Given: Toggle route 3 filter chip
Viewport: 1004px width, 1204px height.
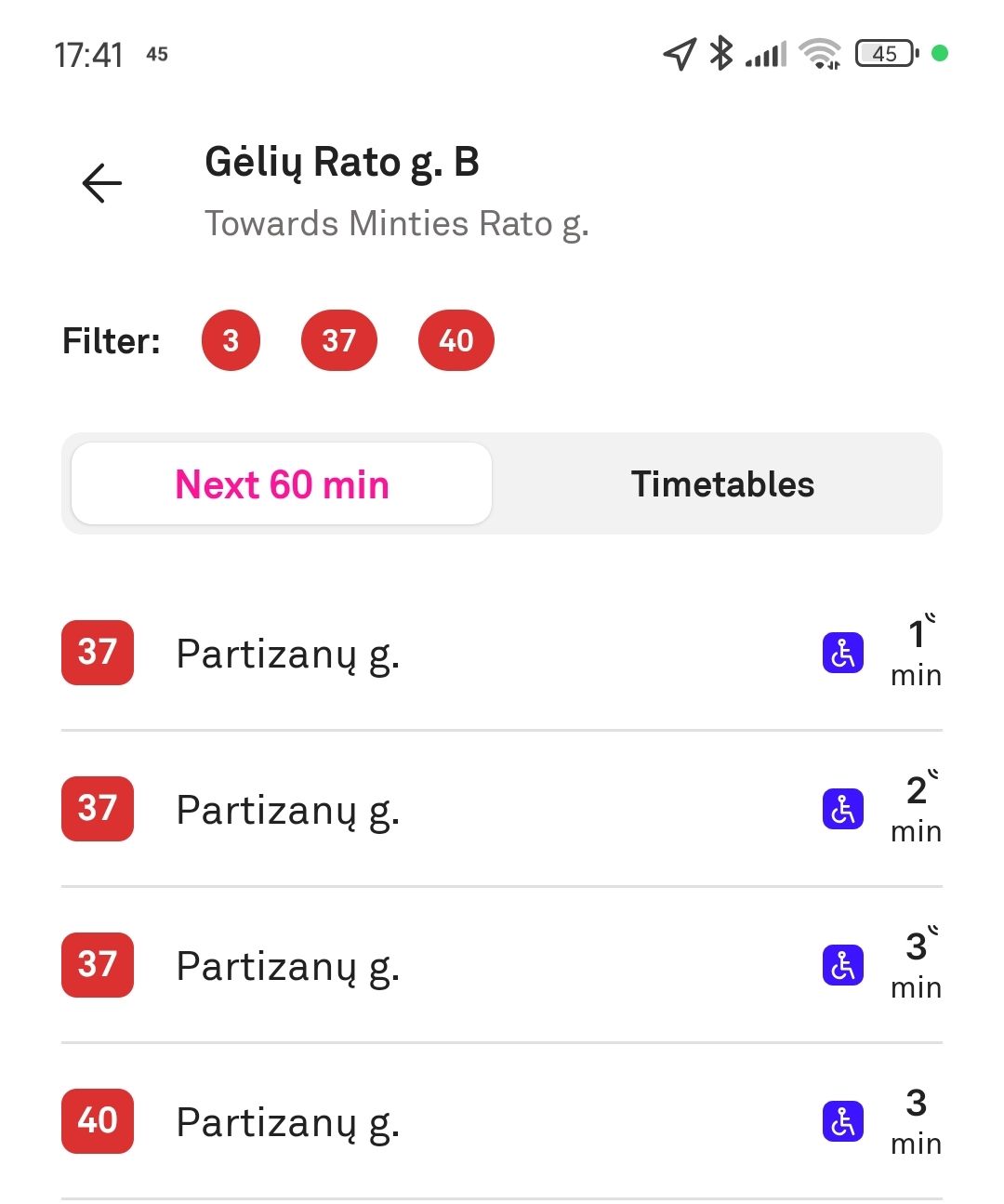Looking at the screenshot, I should [x=231, y=340].
